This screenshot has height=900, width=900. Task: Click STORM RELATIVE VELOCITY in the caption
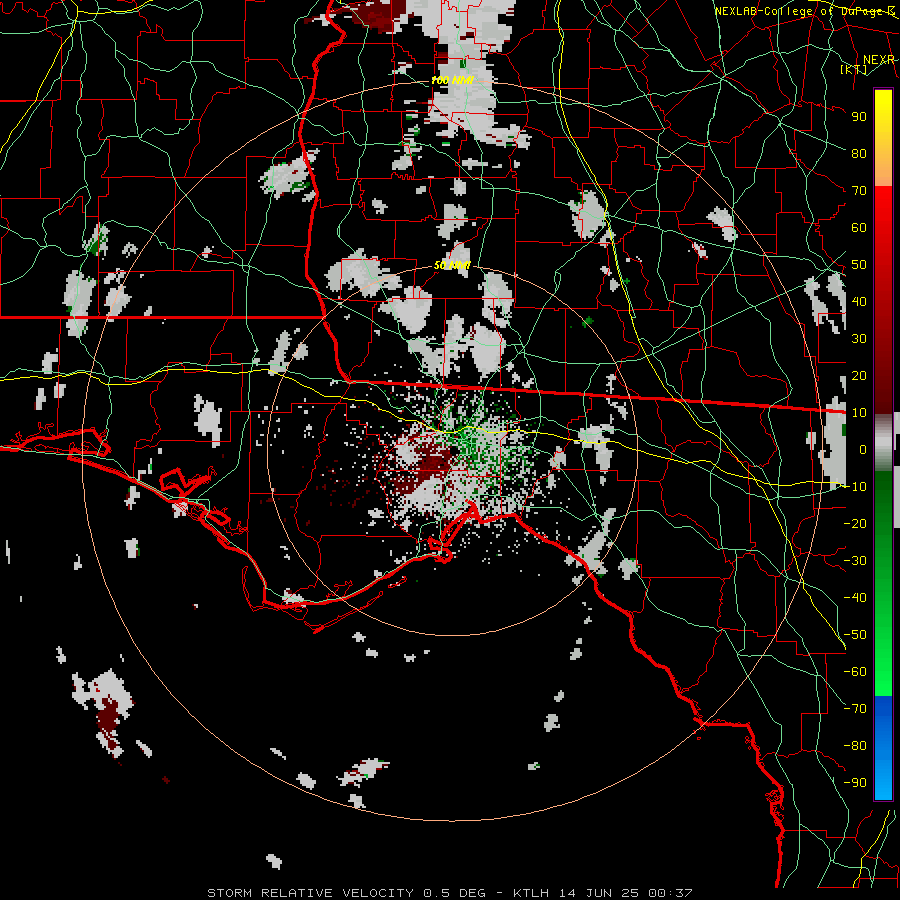tap(310, 893)
